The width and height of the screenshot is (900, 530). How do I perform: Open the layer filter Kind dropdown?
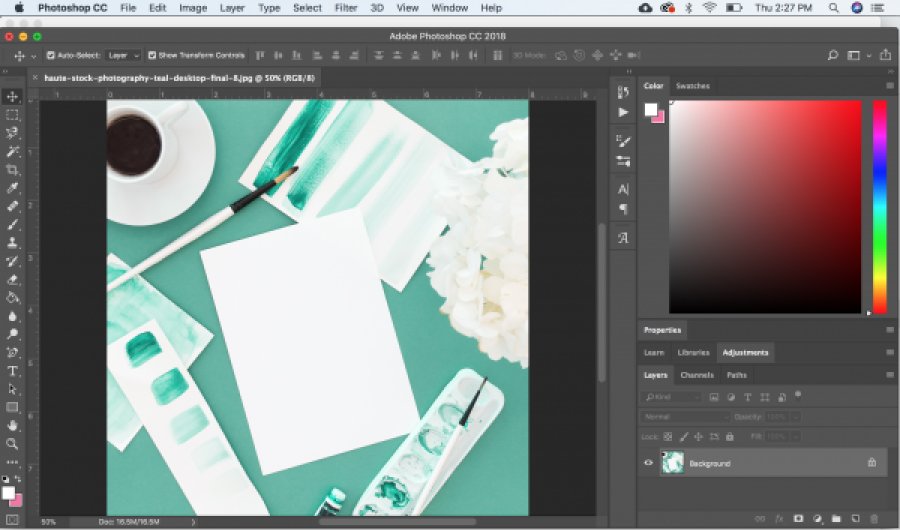click(x=671, y=397)
